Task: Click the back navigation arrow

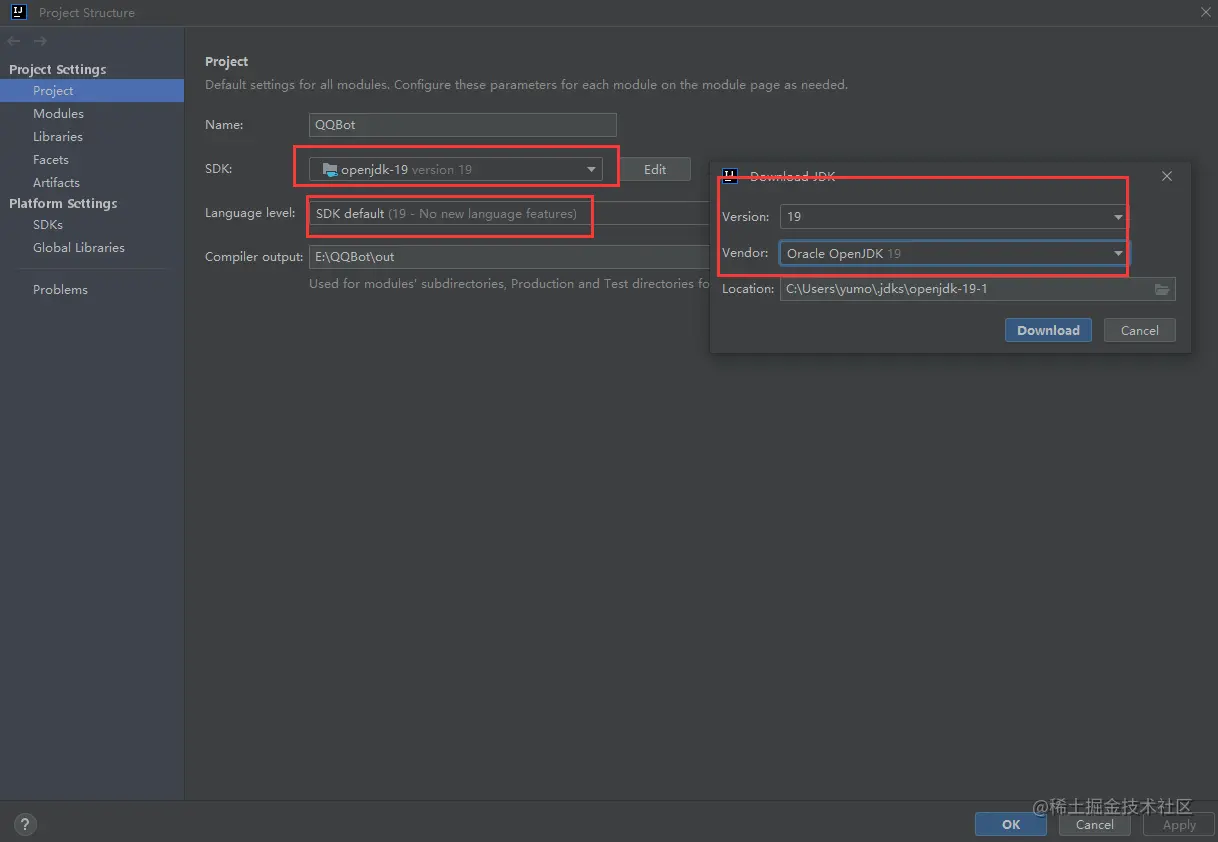Action: pos(14,41)
